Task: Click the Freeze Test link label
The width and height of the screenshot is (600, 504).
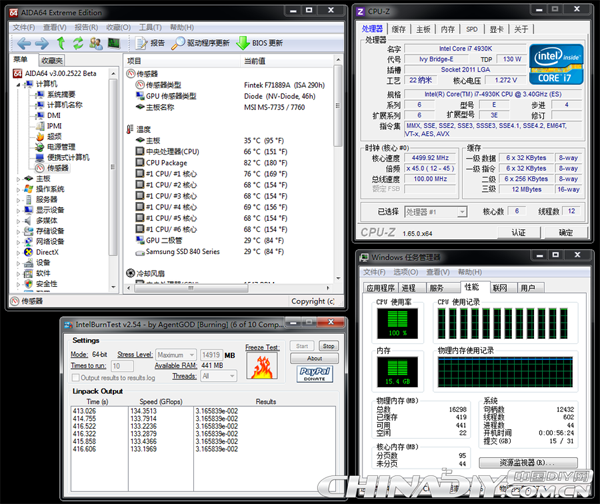Action: pyautogui.click(x=262, y=347)
